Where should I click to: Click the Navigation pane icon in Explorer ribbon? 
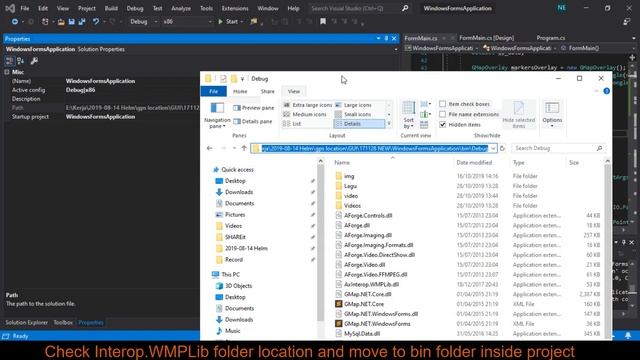[x=217, y=108]
